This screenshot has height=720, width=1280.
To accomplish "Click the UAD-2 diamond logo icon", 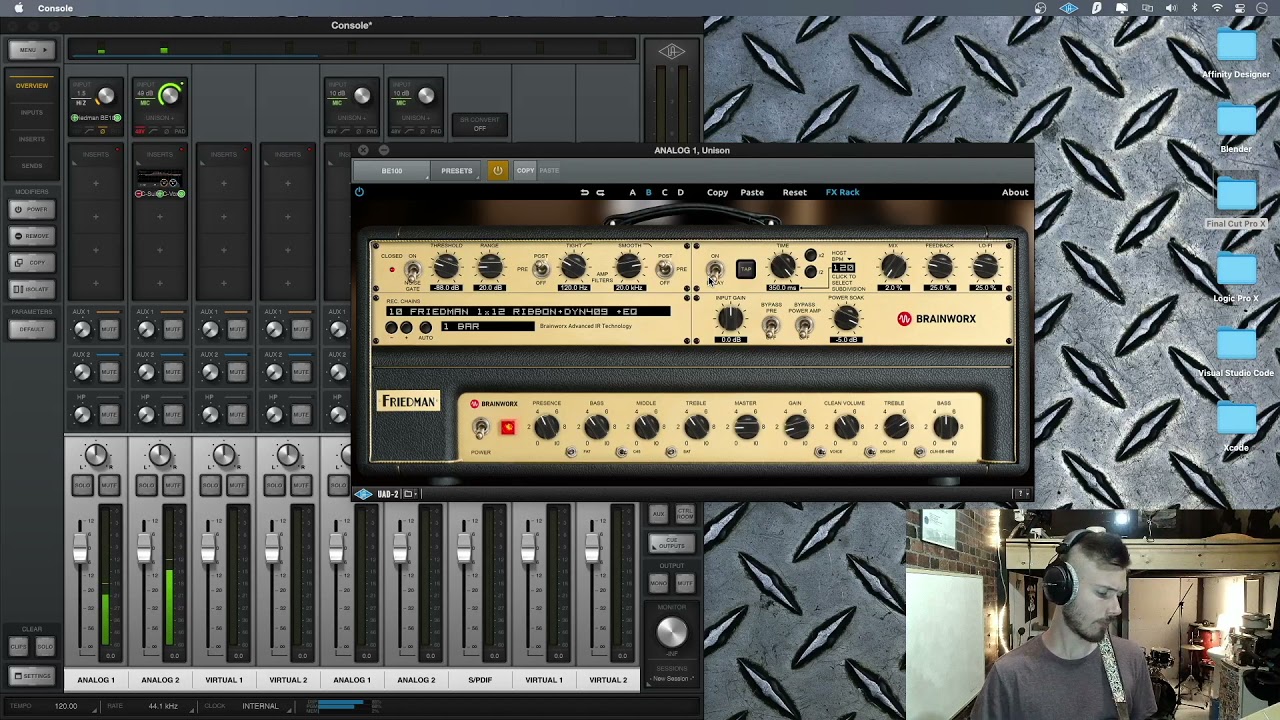I will 364,494.
